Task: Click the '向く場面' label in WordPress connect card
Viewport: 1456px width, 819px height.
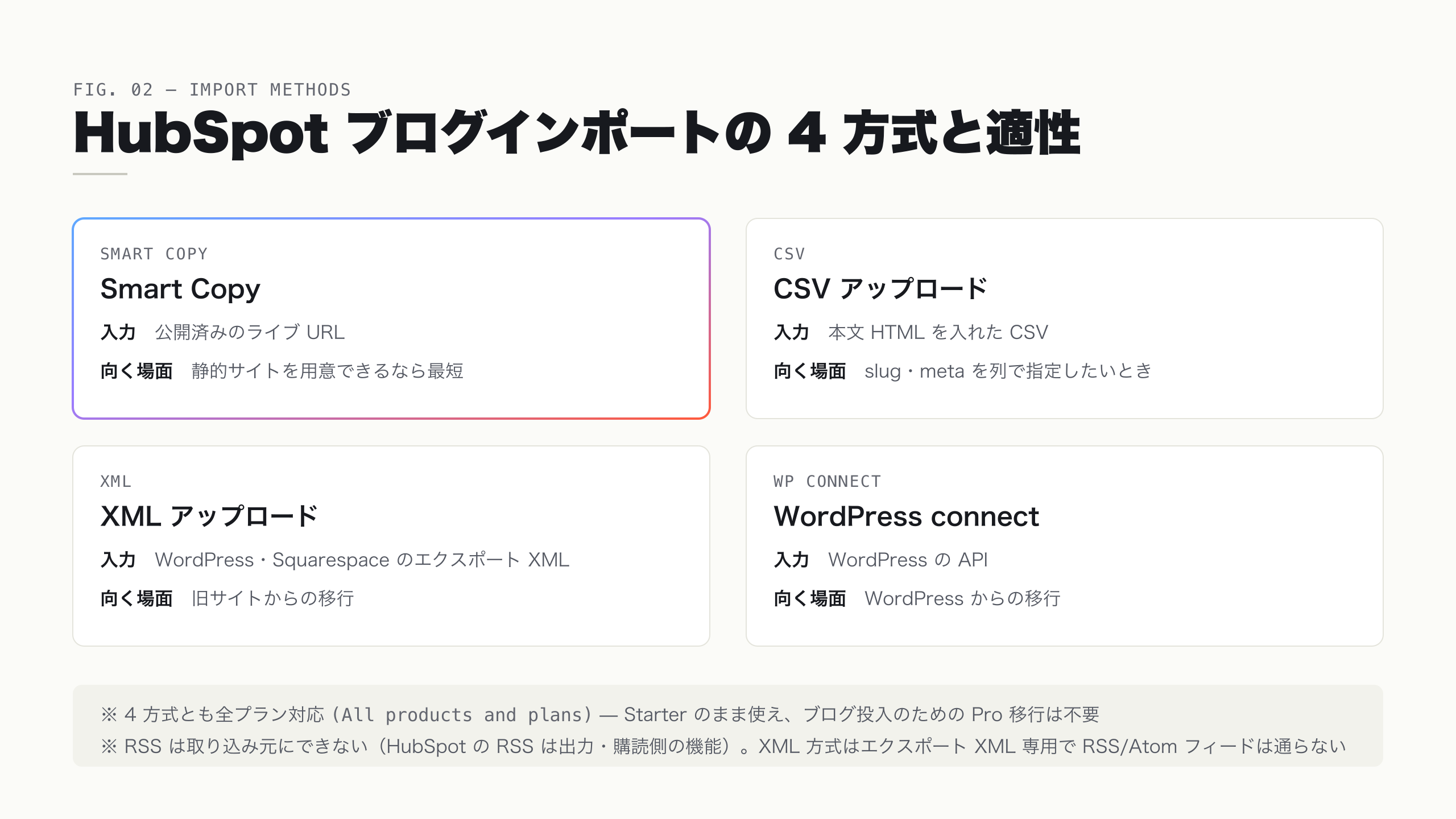Action: [x=810, y=598]
